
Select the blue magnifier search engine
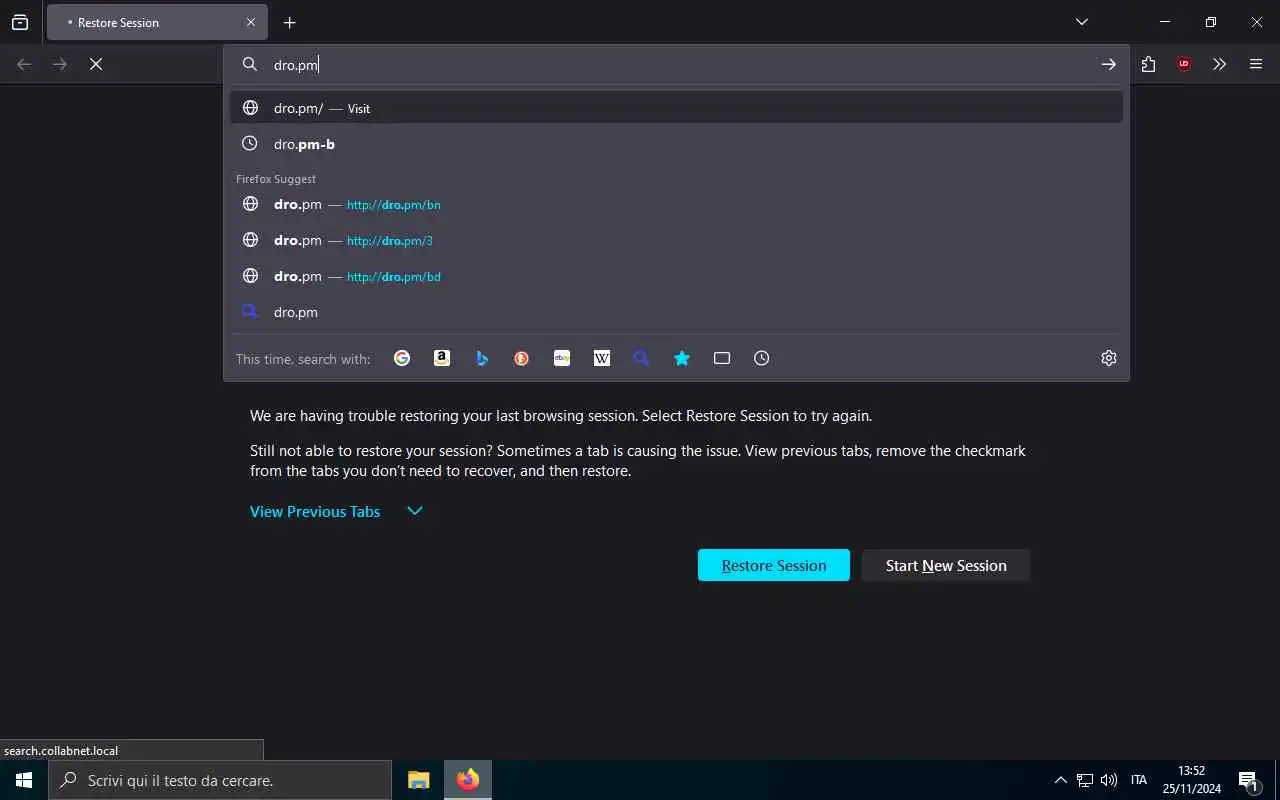(x=642, y=358)
